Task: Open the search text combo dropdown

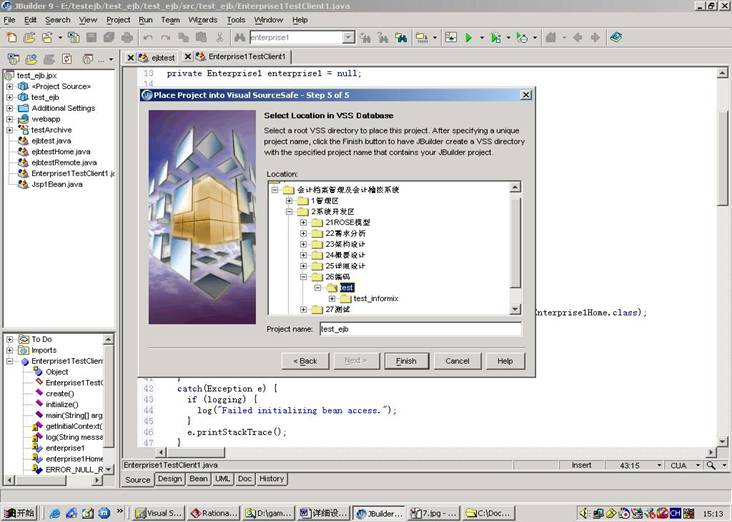Action: pos(348,37)
